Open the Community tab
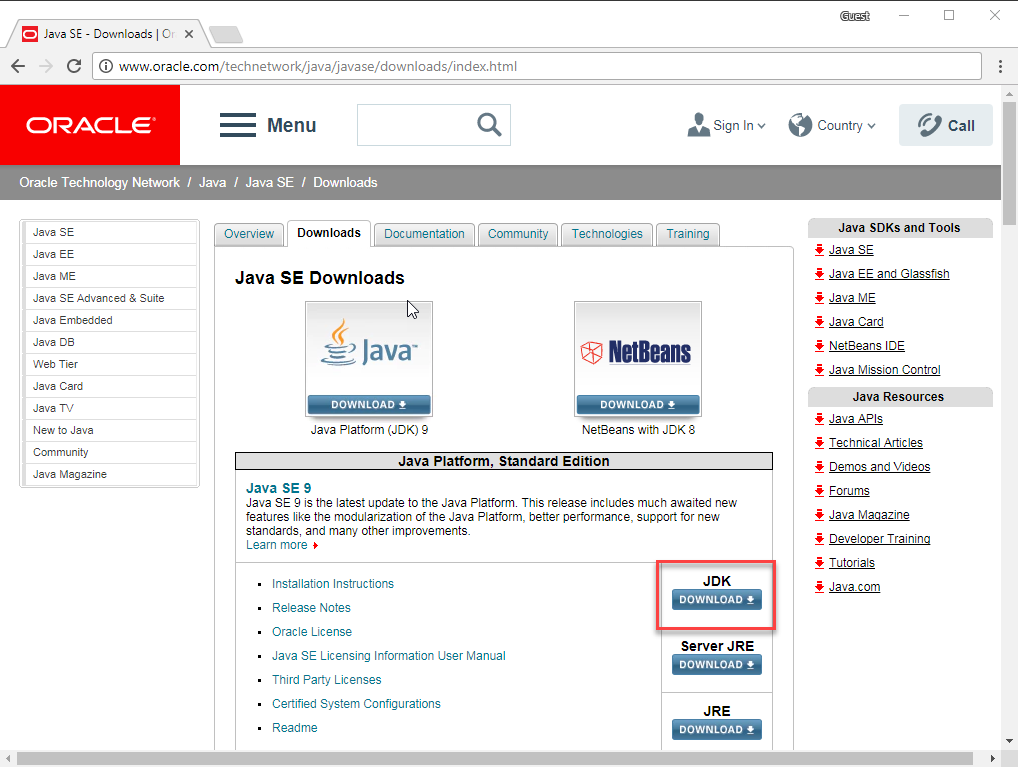The width and height of the screenshot is (1018, 767). 517,234
